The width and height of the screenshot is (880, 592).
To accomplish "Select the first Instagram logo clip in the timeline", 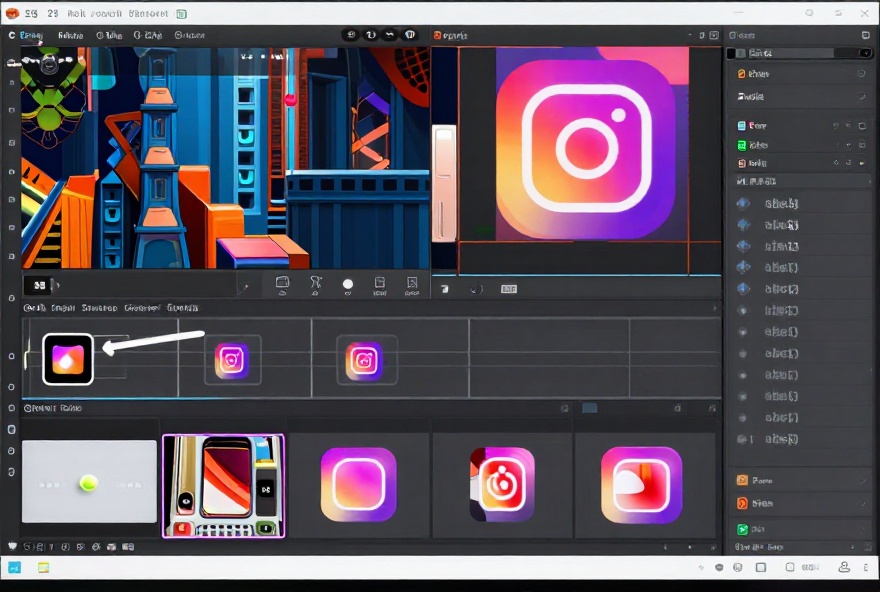I will [x=232, y=360].
